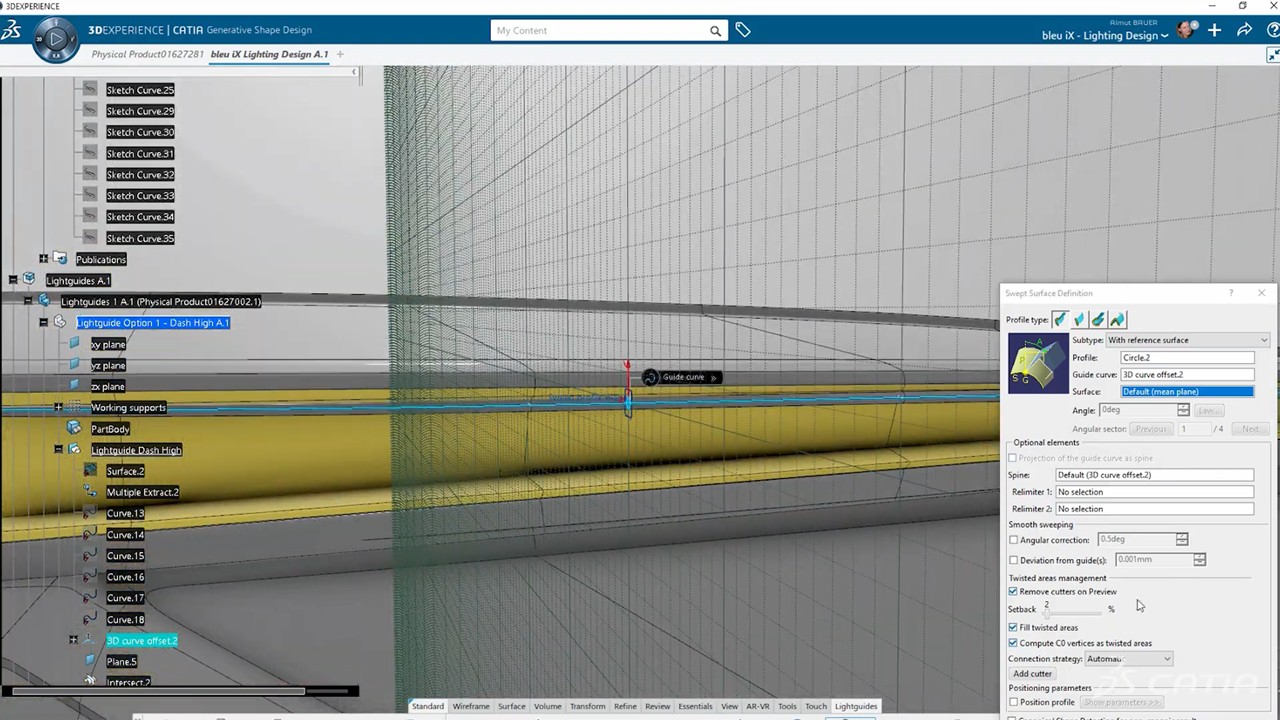Click the Surface.2 icon in the tree
The image size is (1280, 720).
click(x=90, y=471)
